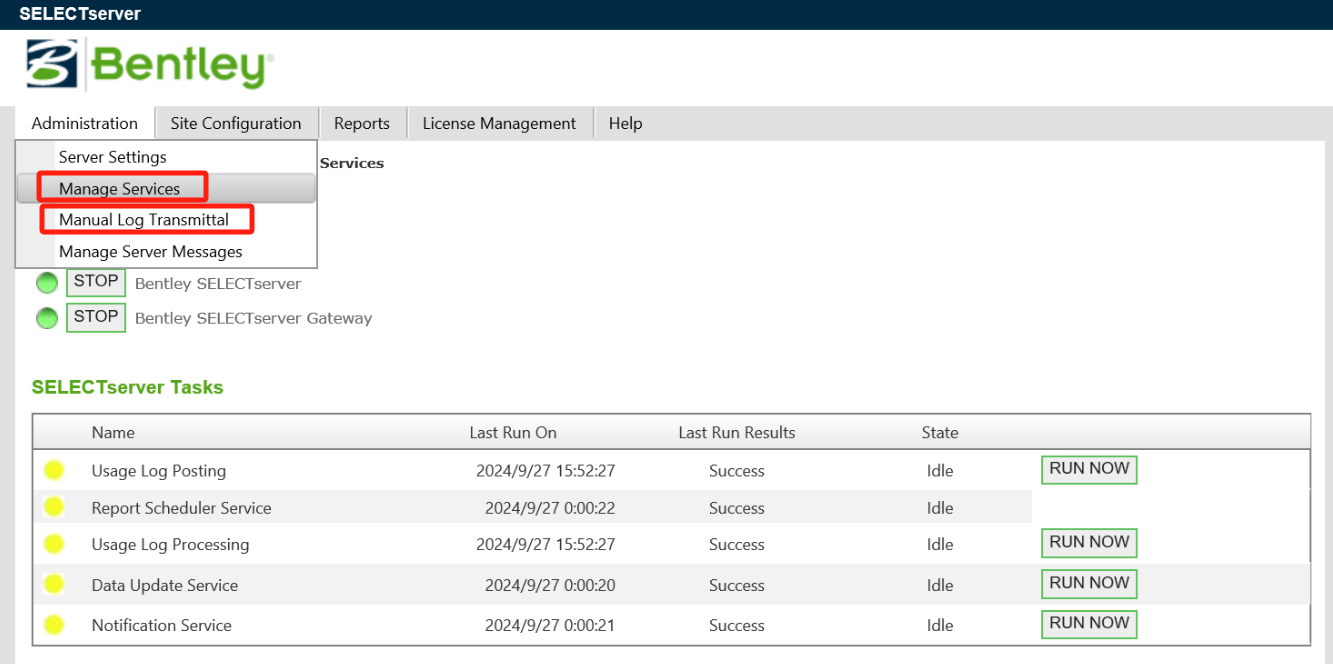This screenshot has height=664, width=1333.
Task: Select the Usage Log Processing task name
Action: pyautogui.click(x=171, y=545)
